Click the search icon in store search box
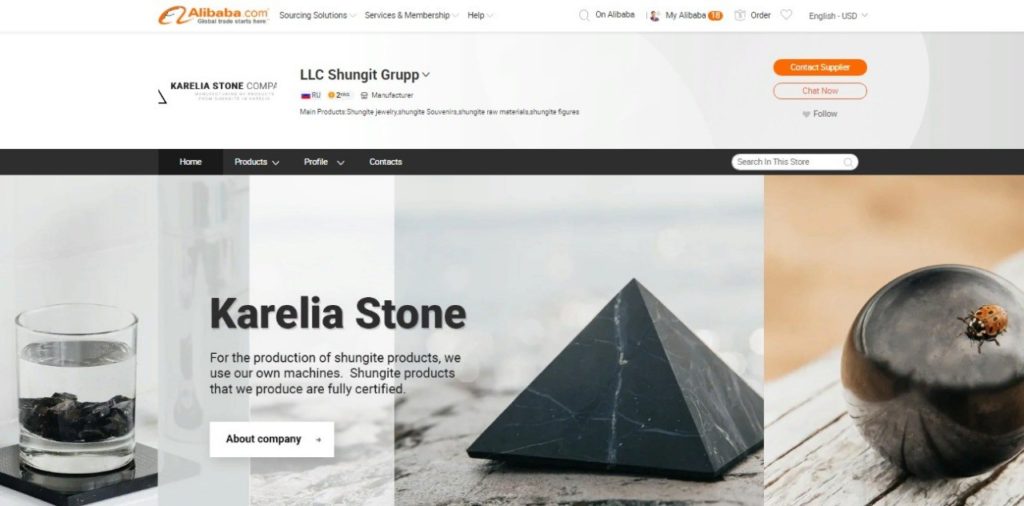Screen dimensions: 1024x506 click(x=848, y=162)
